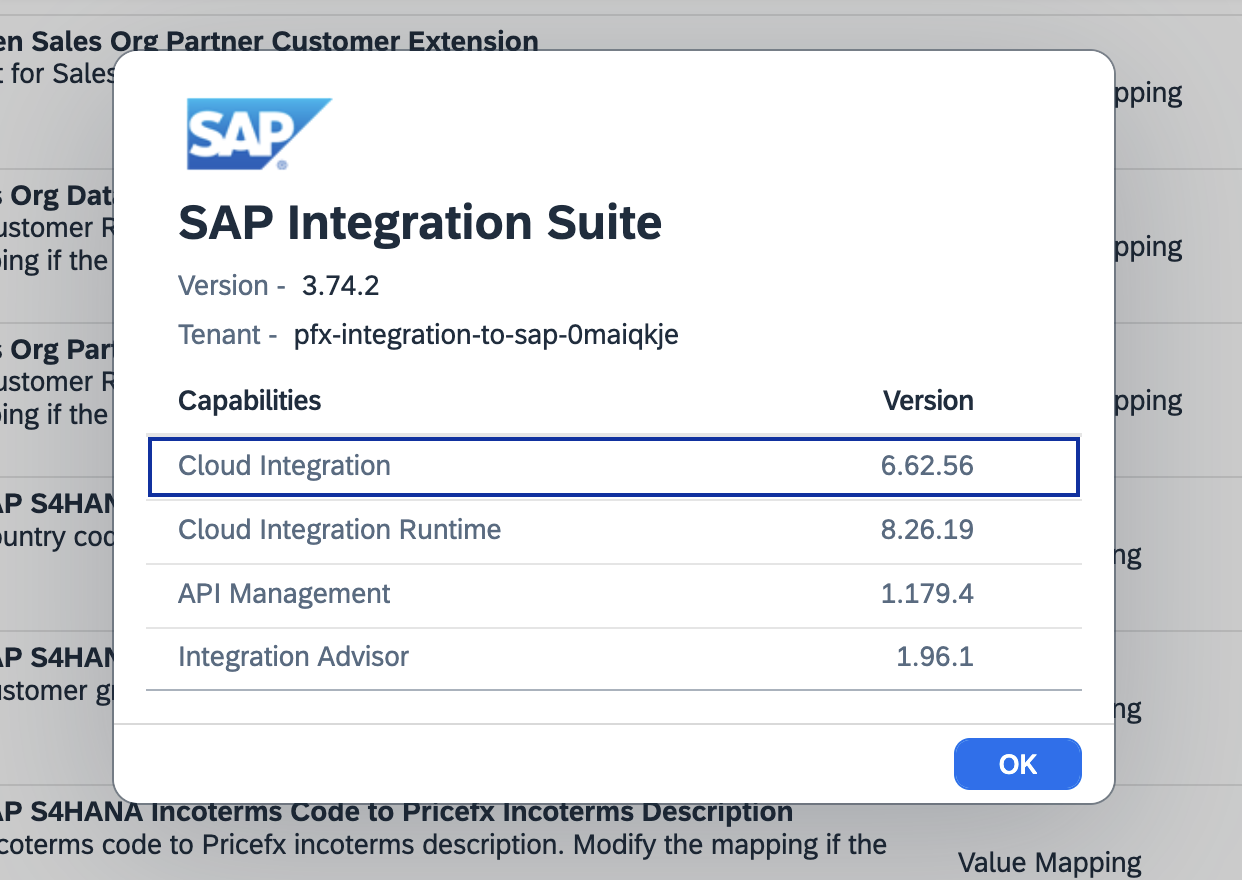The height and width of the screenshot is (880, 1242).
Task: Click the tenant name pfx-integration-to-sap-0maiqkje
Action: [x=486, y=335]
